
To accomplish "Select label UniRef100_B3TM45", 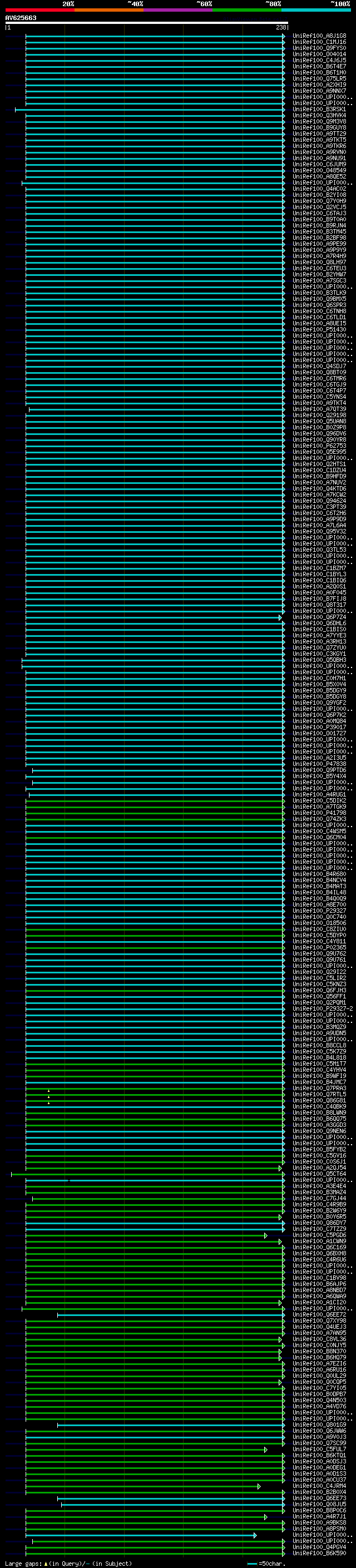I will point(319,231).
